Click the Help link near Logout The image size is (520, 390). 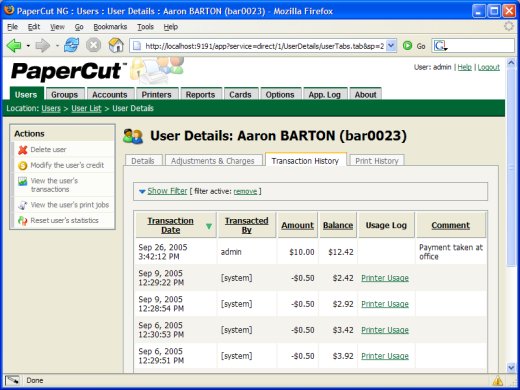(x=464, y=67)
